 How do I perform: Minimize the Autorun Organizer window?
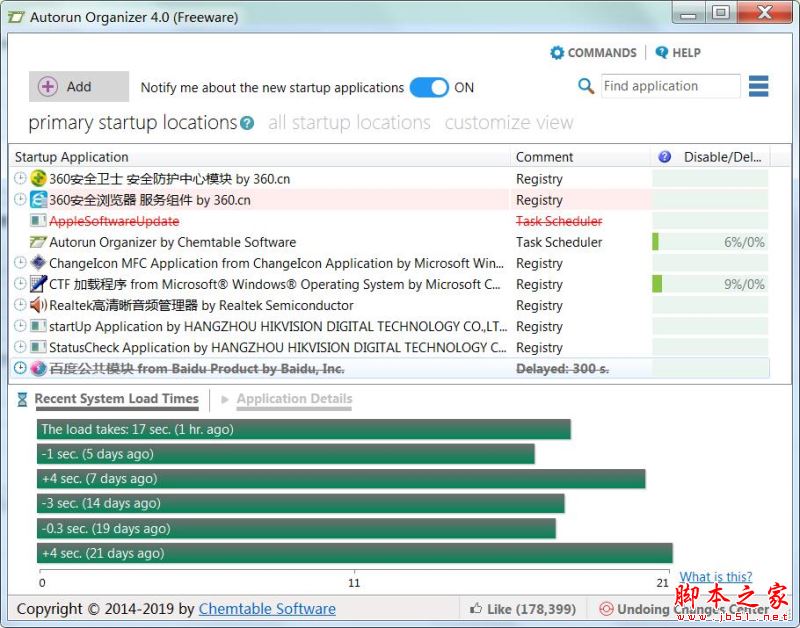(x=688, y=13)
